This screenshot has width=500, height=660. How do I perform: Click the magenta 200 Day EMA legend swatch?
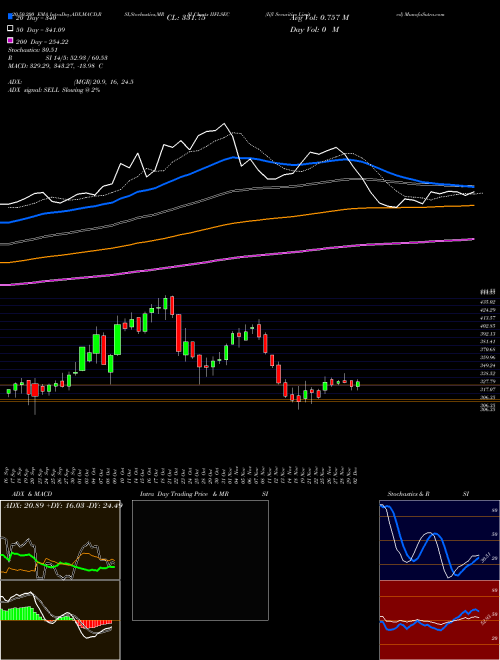(x=10, y=41)
